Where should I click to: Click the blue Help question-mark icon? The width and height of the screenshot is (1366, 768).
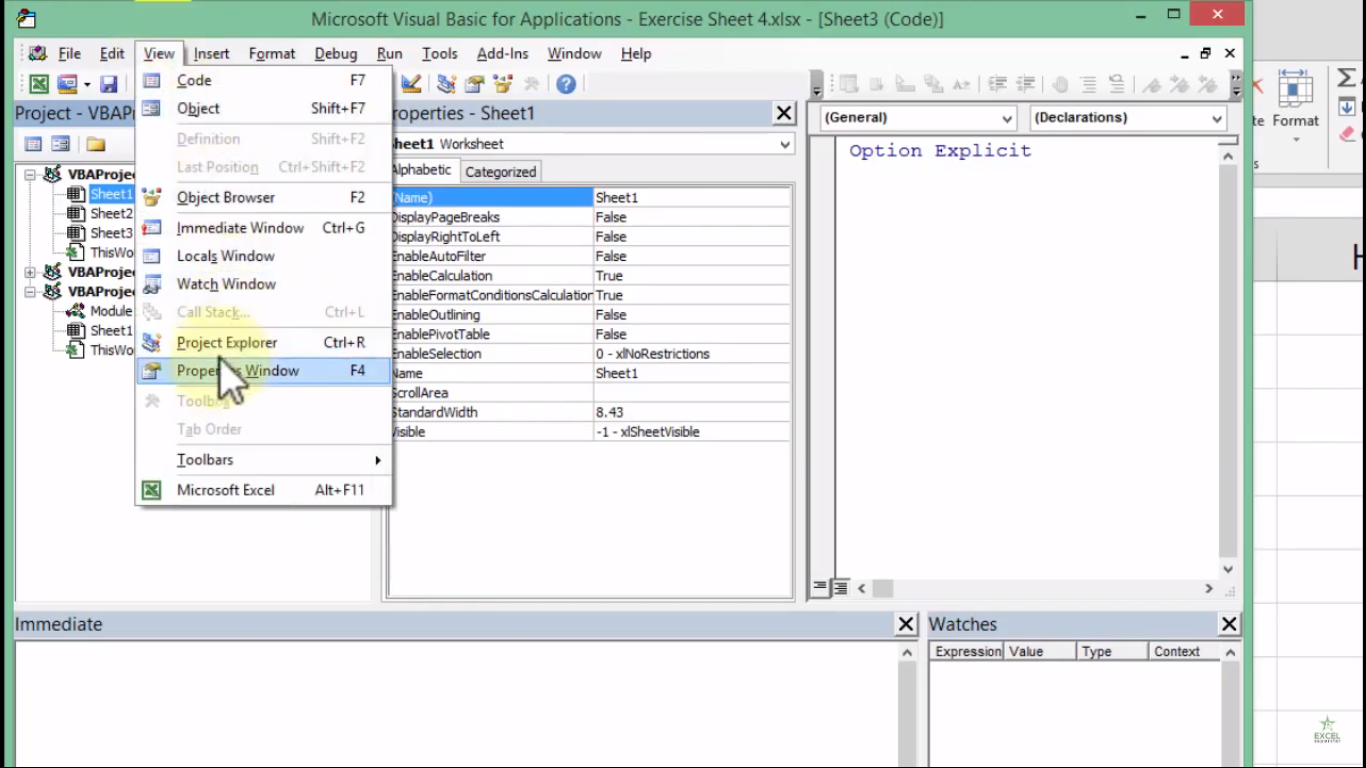point(566,84)
